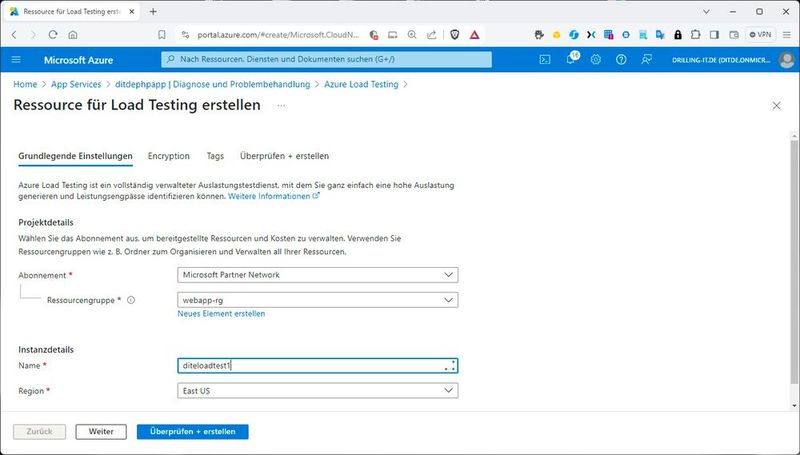Image resolution: width=800 pixels, height=455 pixels.
Task: Open the browser main menu icon
Action: click(787, 35)
